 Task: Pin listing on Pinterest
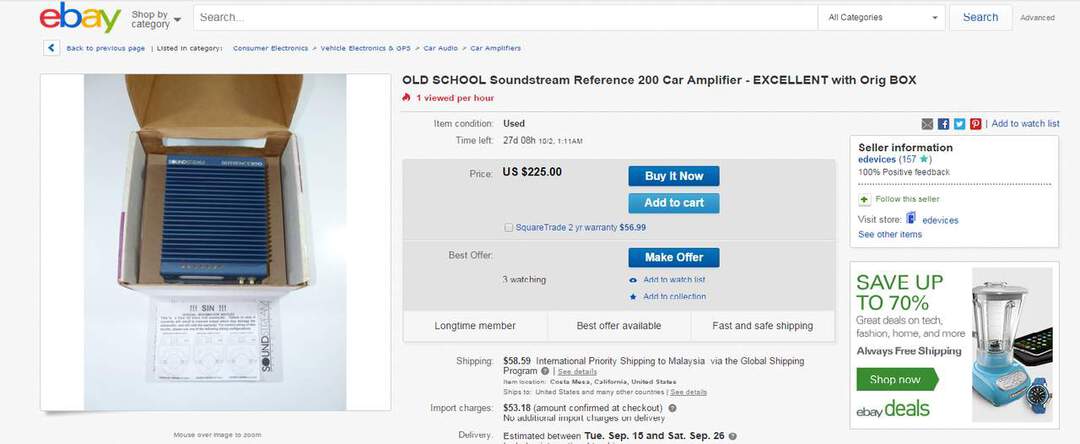tap(975, 124)
